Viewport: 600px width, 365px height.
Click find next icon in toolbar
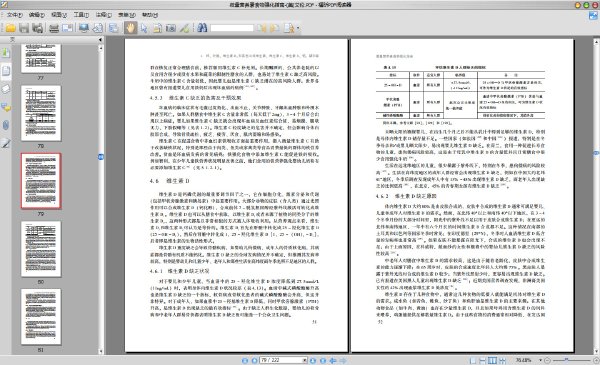pyautogui.click(x=275, y=28)
